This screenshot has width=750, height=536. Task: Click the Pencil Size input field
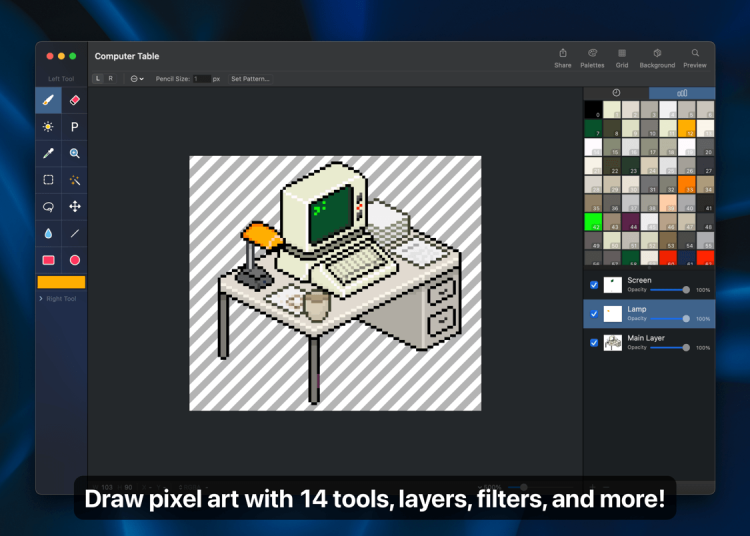click(x=201, y=78)
